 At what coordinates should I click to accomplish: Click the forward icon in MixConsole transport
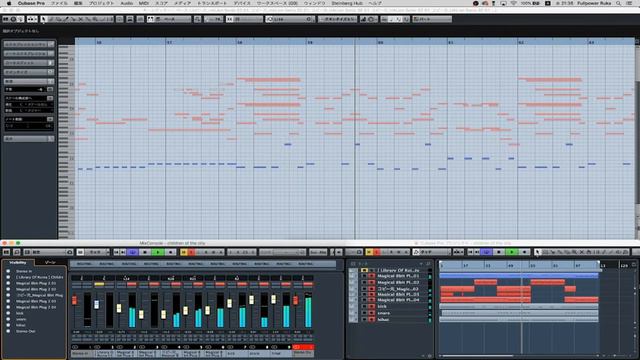[123, 252]
